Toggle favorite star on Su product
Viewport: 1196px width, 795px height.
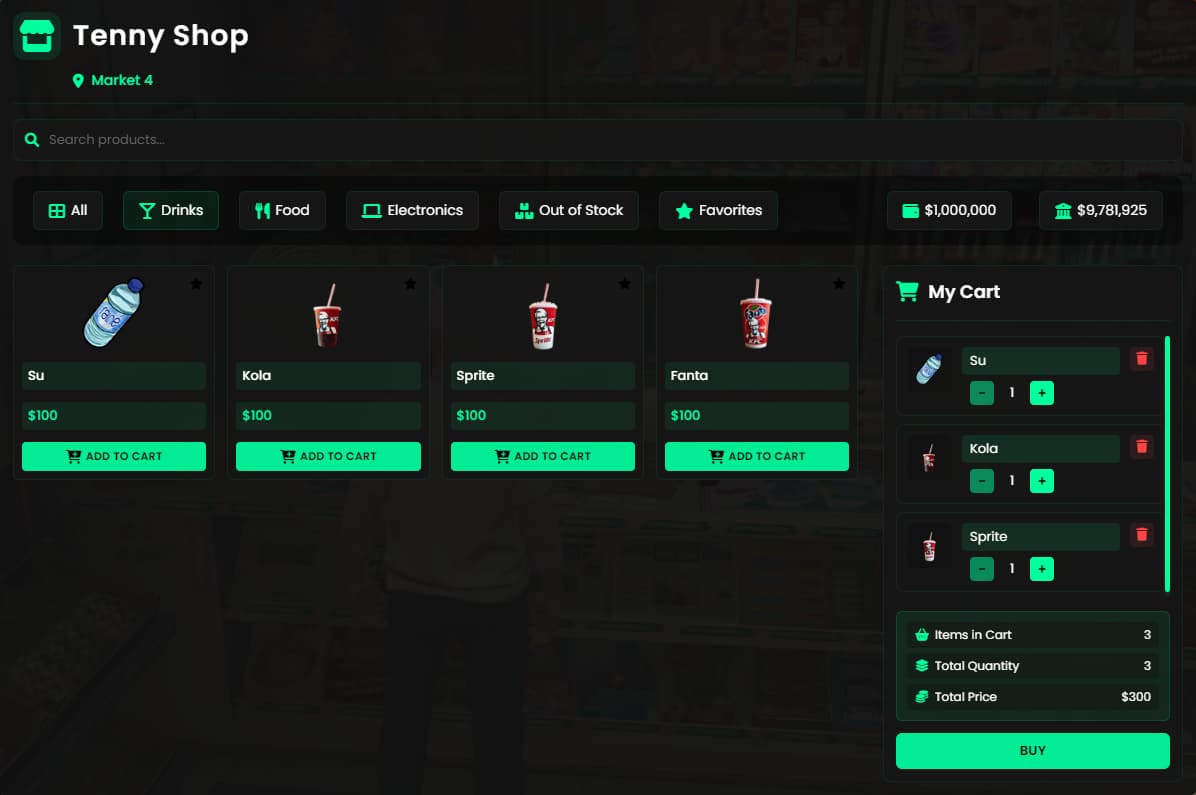click(196, 284)
